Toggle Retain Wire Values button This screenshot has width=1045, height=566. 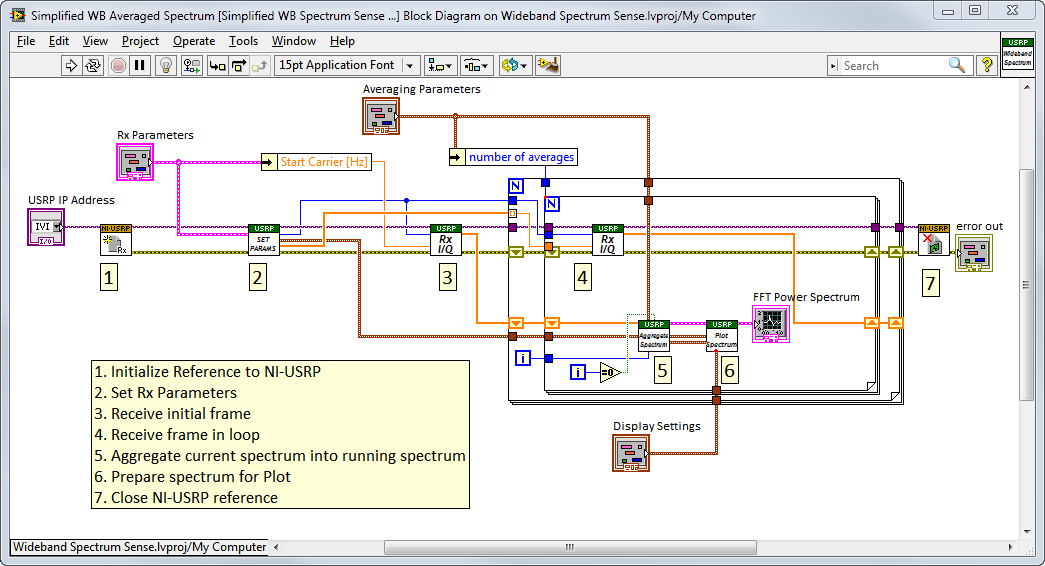191,66
